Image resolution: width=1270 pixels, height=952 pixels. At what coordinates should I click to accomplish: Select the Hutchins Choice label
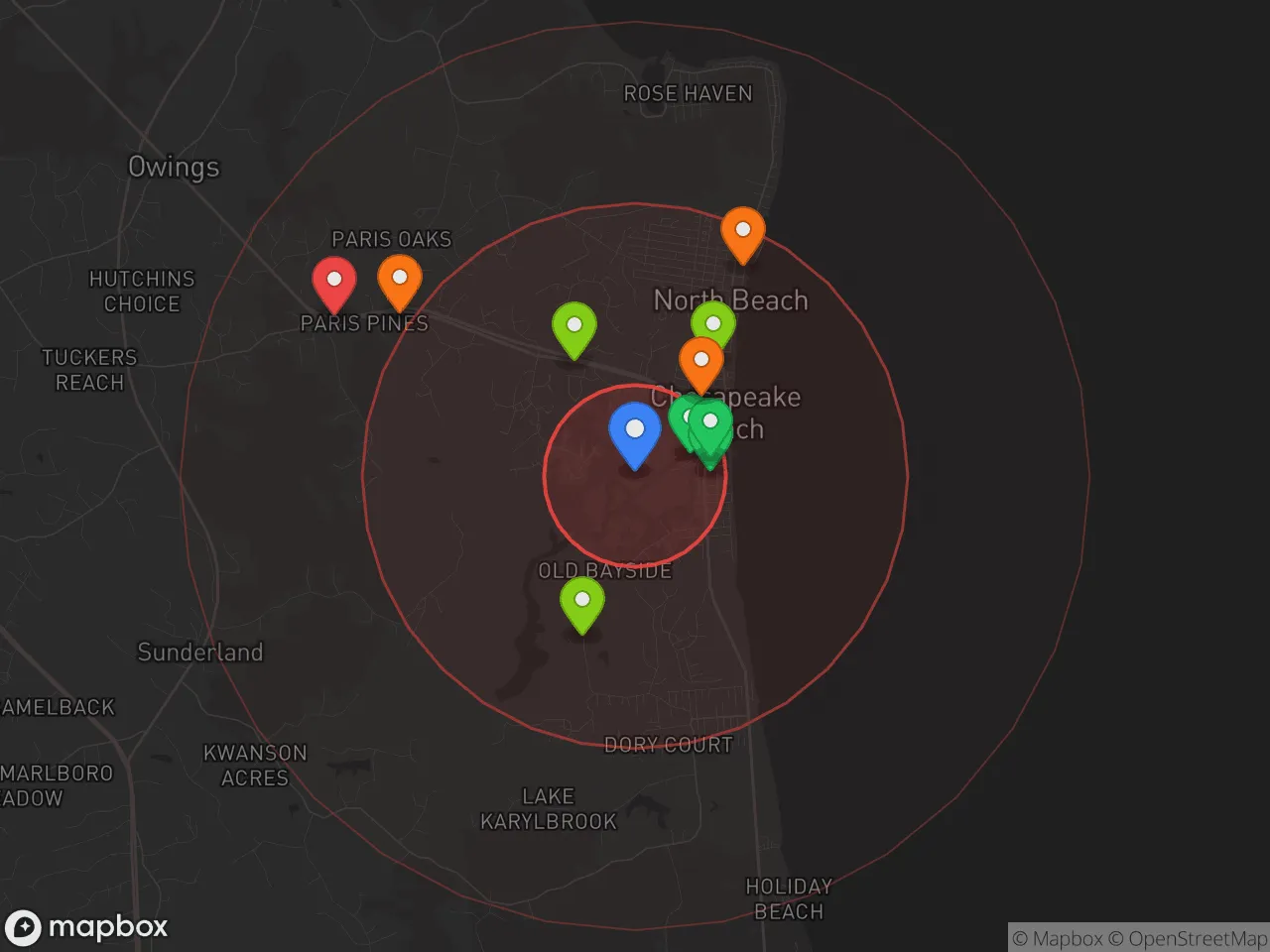142,291
